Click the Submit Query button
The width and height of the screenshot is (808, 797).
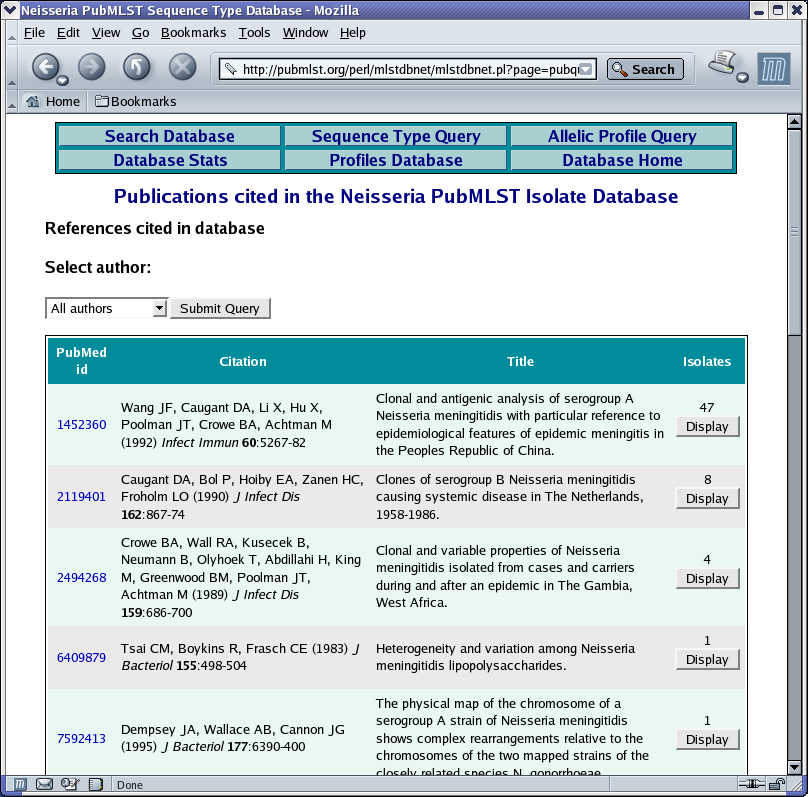(x=220, y=308)
